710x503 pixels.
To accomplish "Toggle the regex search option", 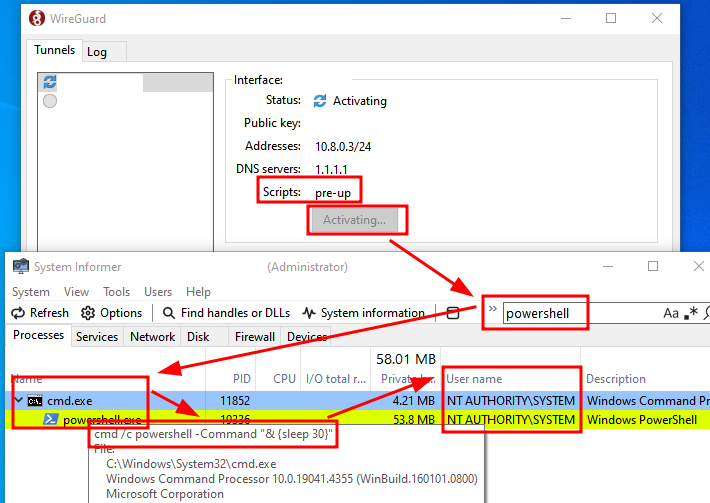I will coord(692,313).
